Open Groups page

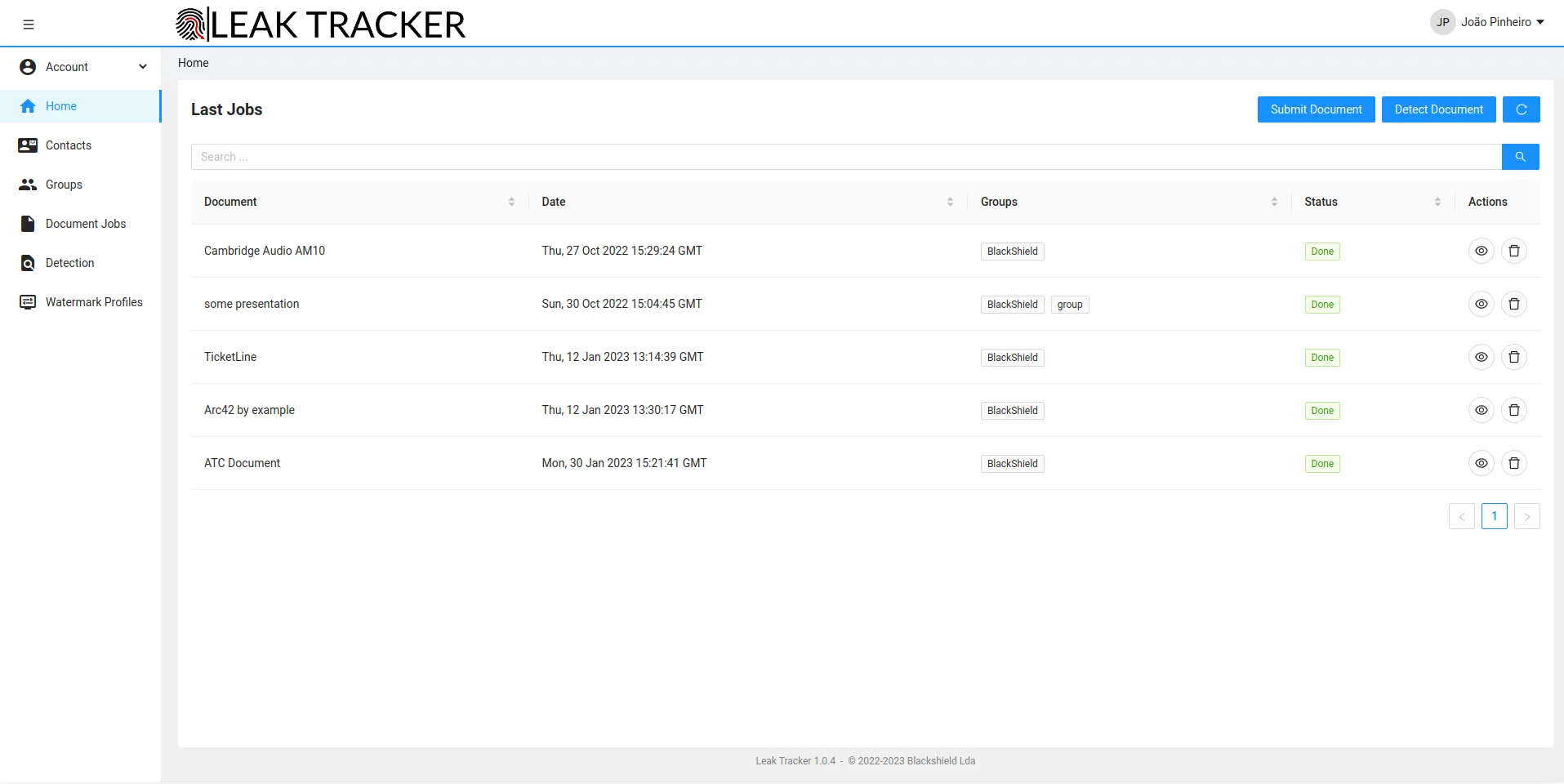pyautogui.click(x=80, y=185)
